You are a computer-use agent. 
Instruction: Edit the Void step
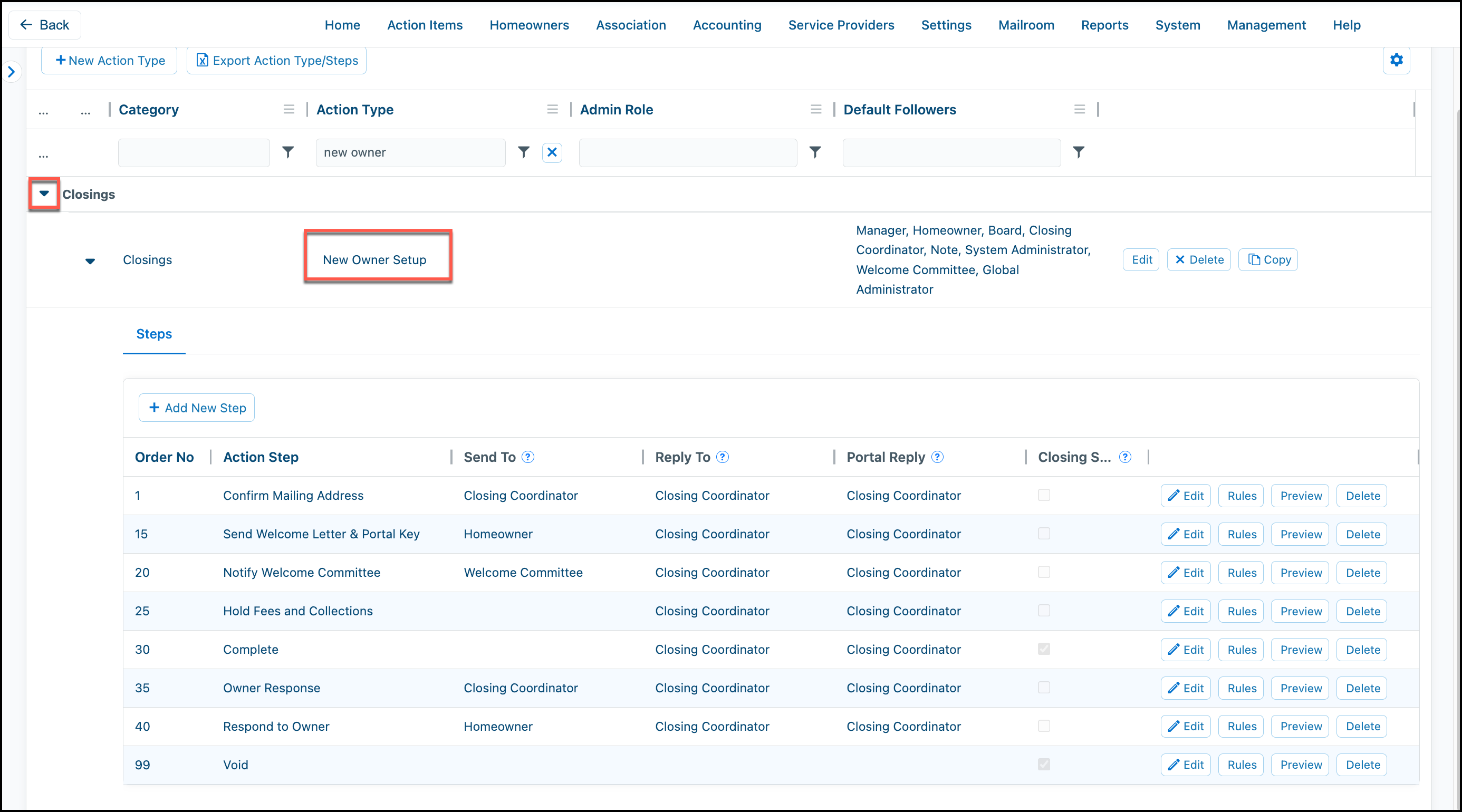1185,766
